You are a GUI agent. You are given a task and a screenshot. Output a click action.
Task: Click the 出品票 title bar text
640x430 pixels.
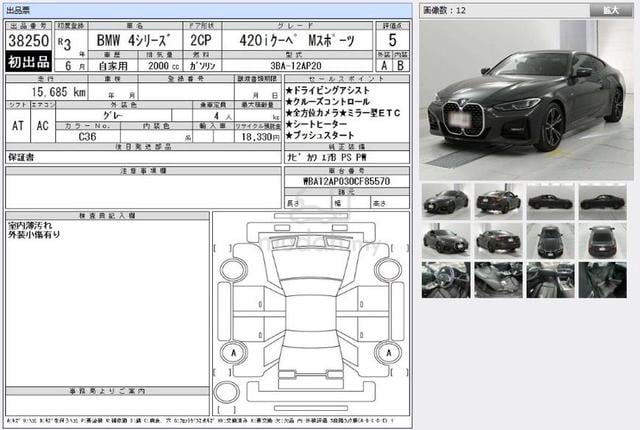tap(18, 10)
